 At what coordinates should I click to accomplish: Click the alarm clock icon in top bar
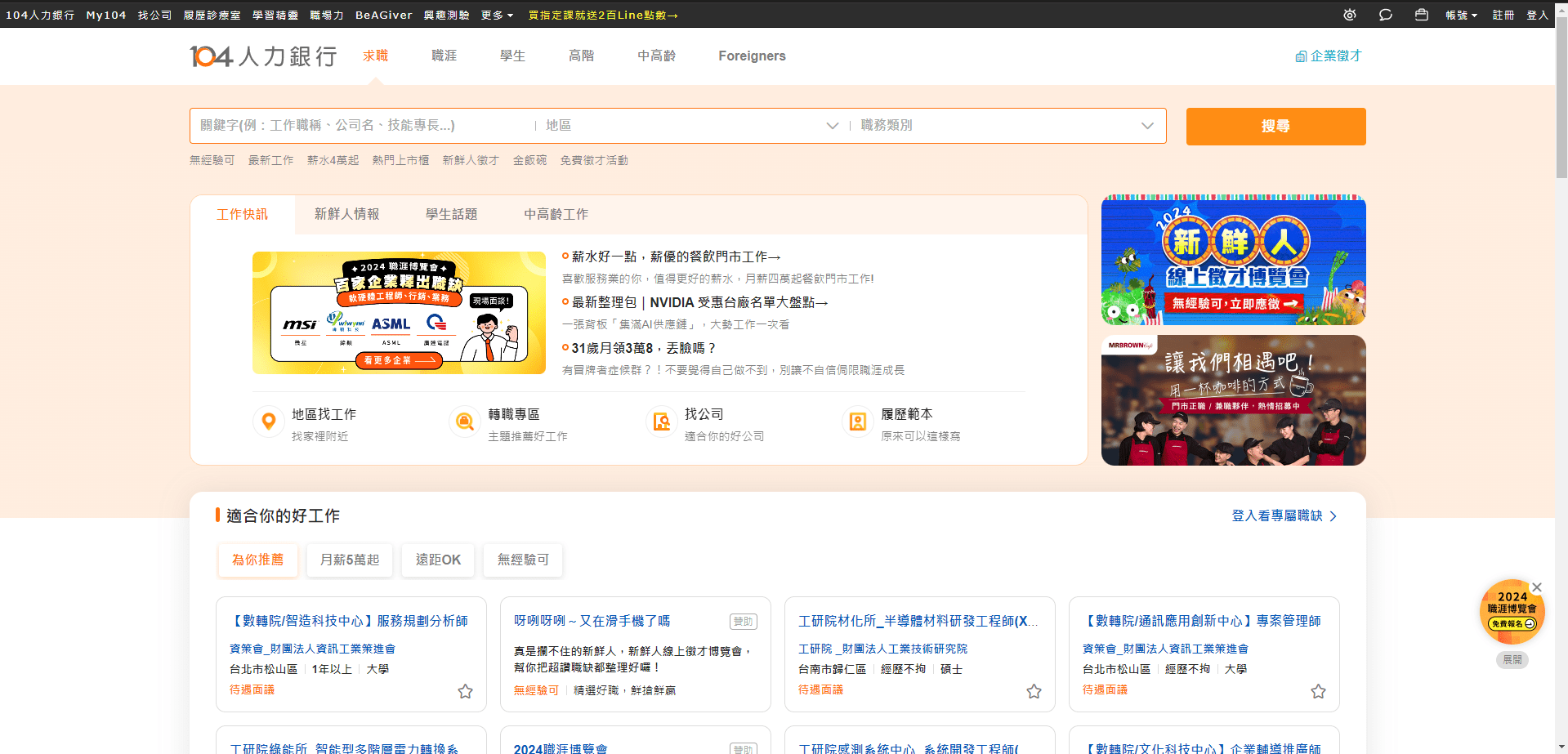[1350, 15]
